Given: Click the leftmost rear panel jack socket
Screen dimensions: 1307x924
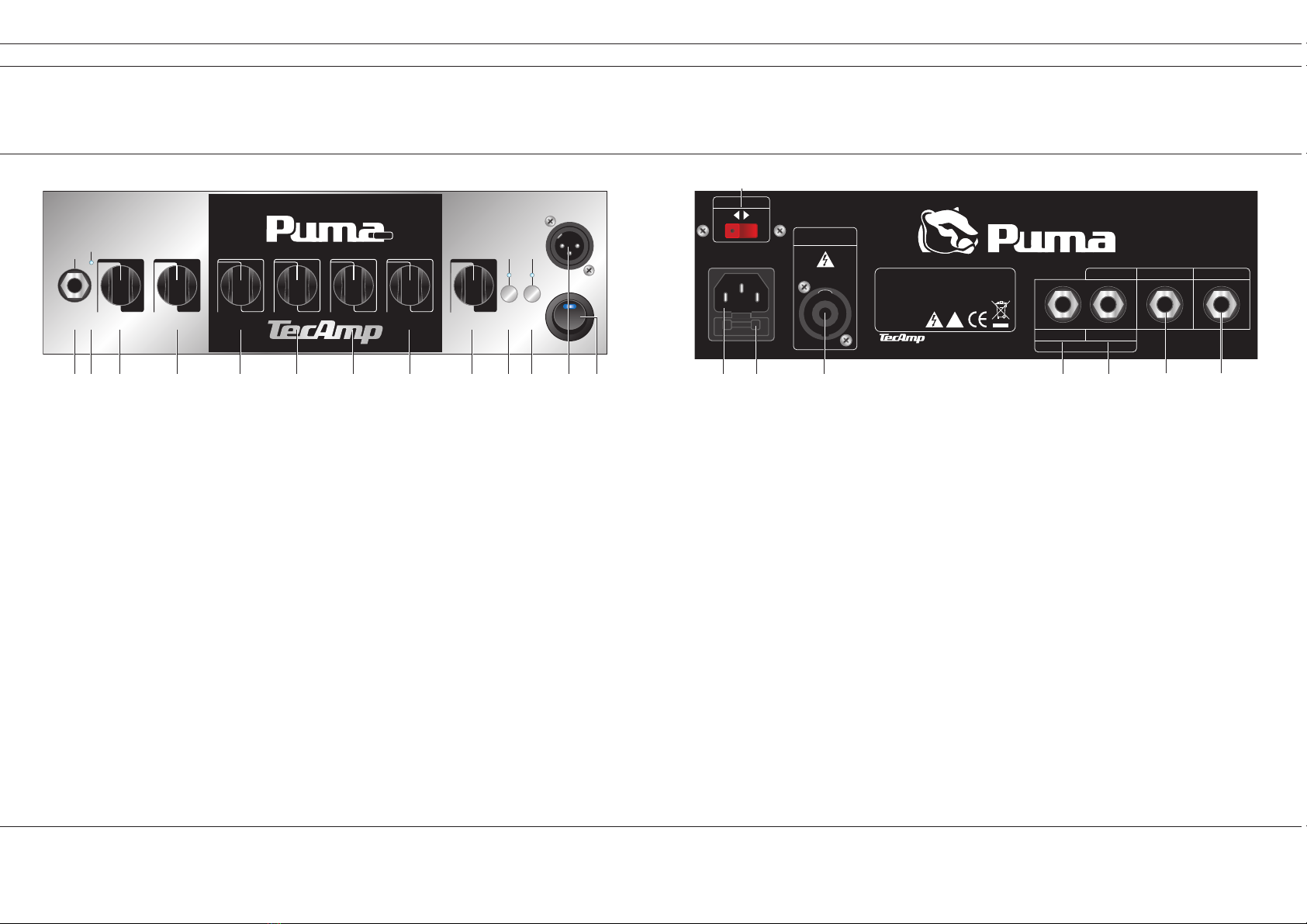Looking at the screenshot, I should click(x=1063, y=306).
